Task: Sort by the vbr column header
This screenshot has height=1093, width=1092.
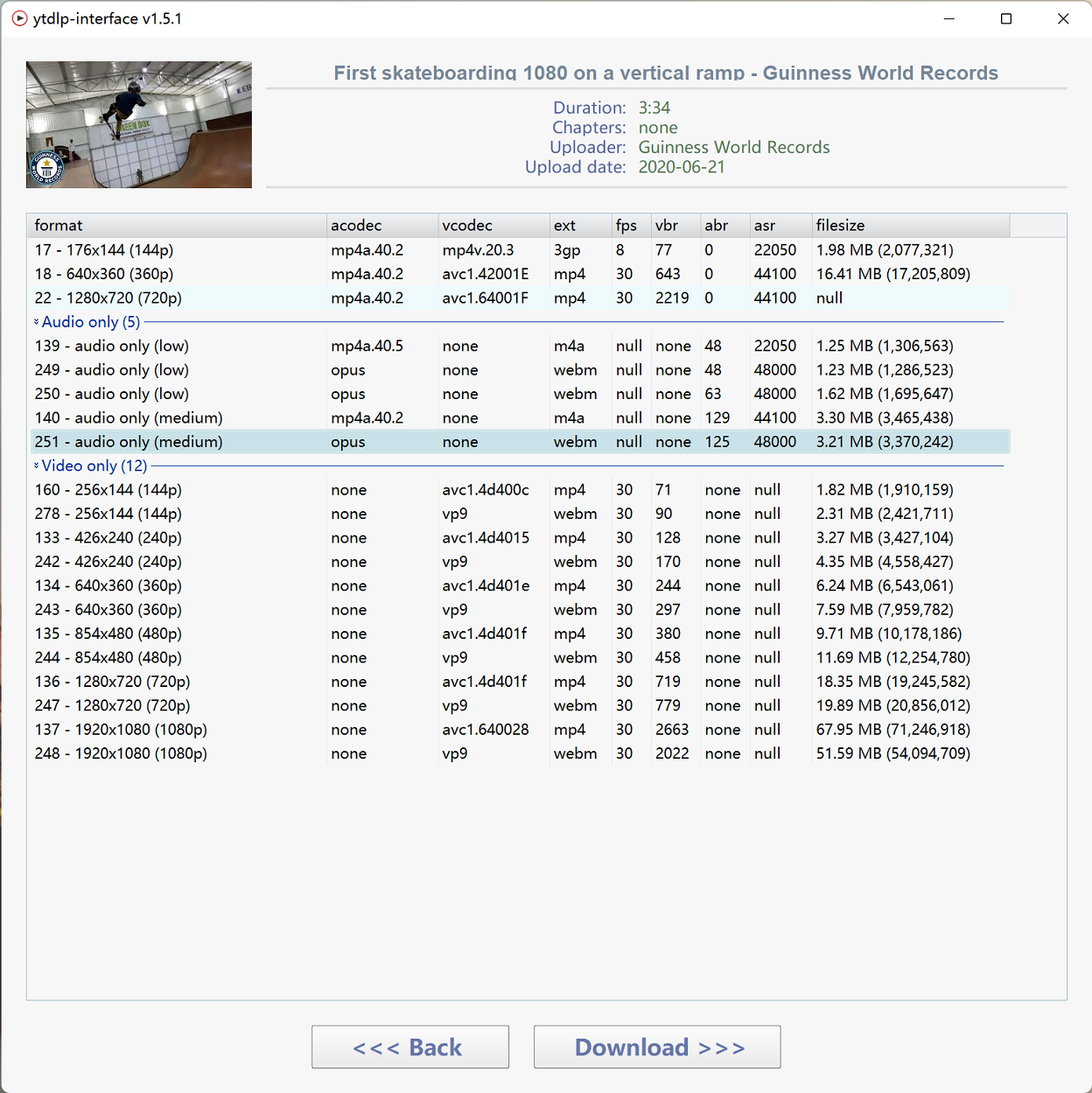Action: (x=675, y=225)
